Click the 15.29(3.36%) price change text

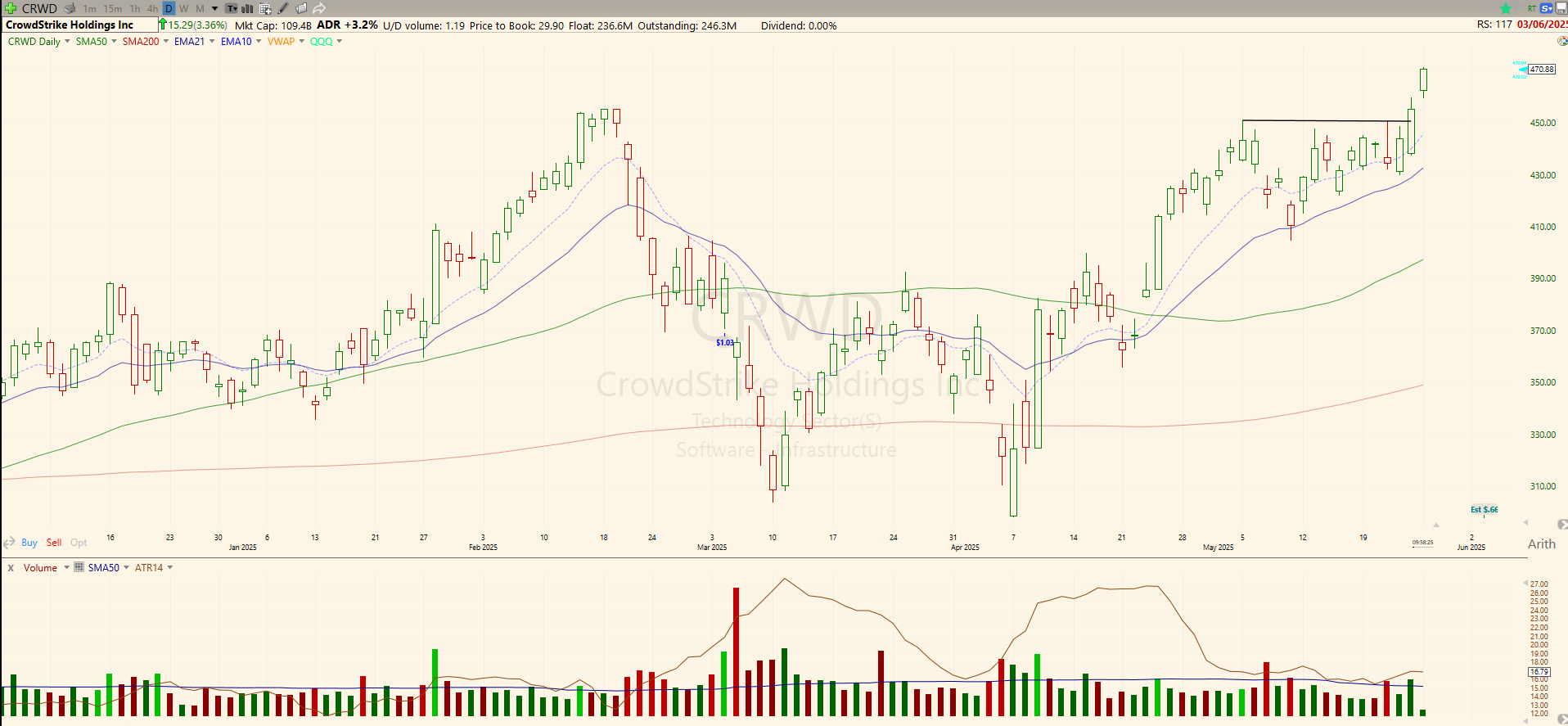pos(197,25)
